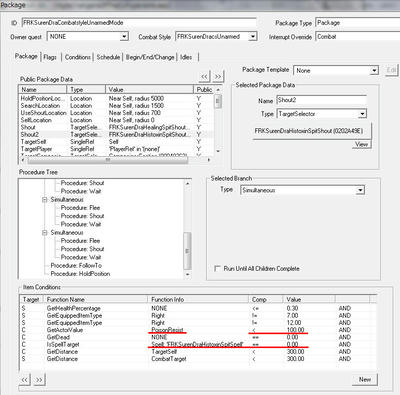This screenshot has width=400, height=395.
Task: Open the Package Template dropdown
Action: pos(374,70)
